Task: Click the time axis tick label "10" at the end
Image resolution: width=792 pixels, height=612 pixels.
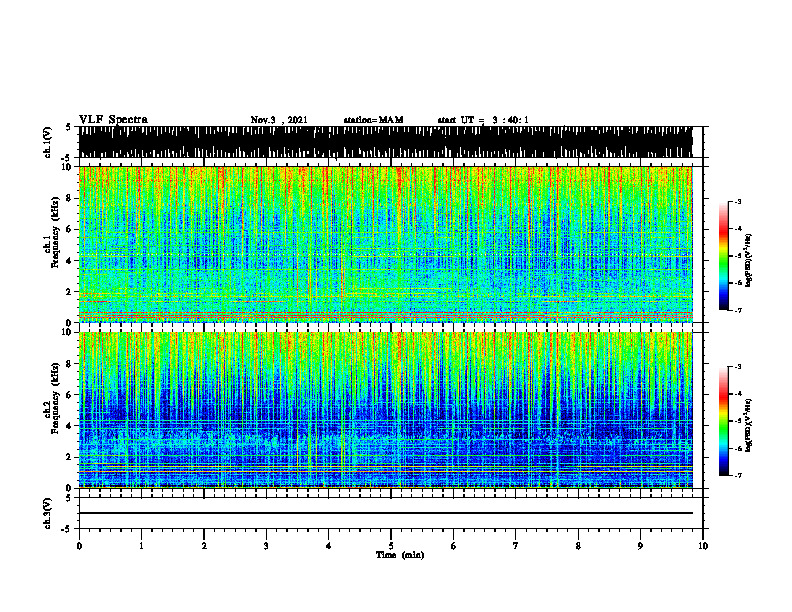Action: pyautogui.click(x=703, y=546)
